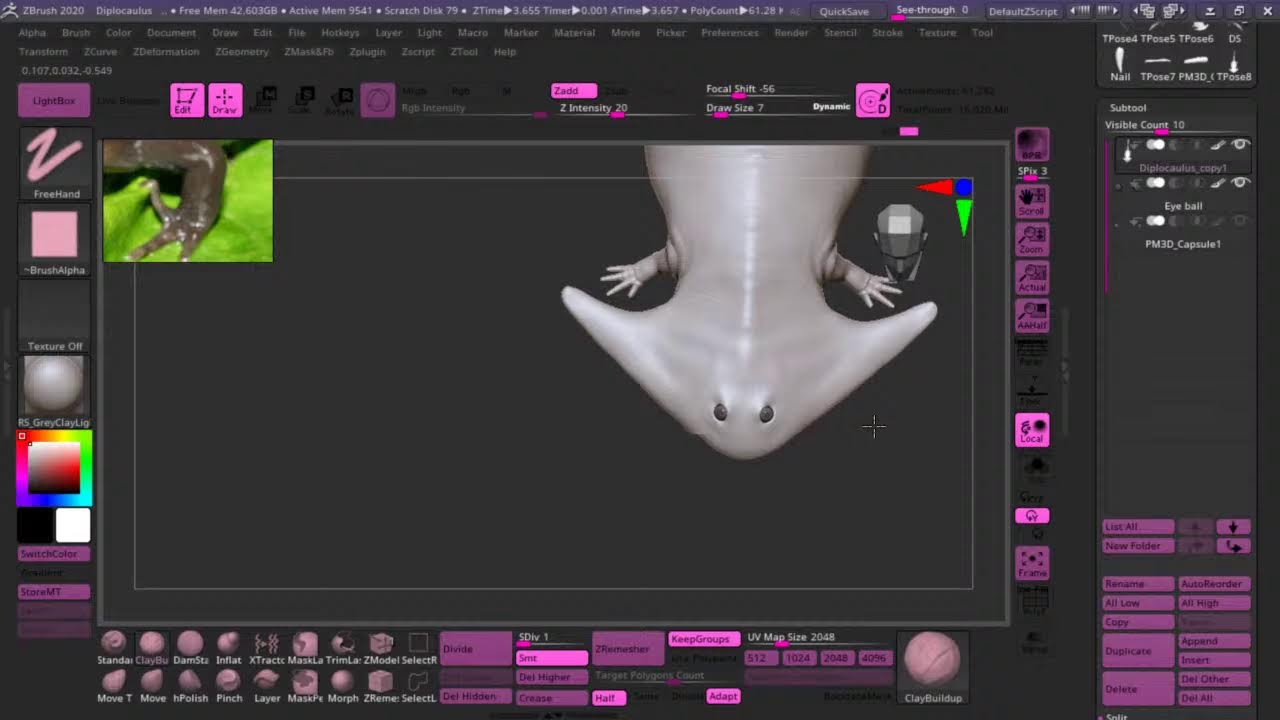Screen dimensions: 1280x720
Task: Select the Standard brush icon
Action: coord(114,648)
